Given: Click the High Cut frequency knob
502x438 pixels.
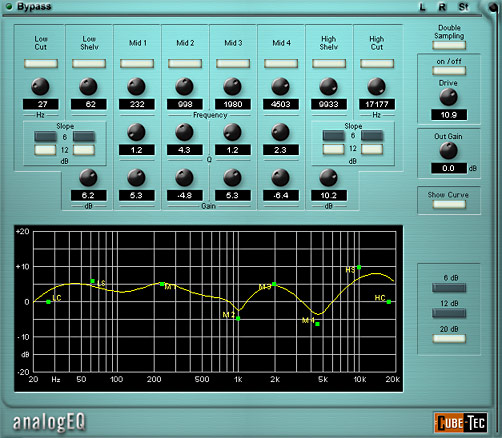Looking at the screenshot, I should 376,86.
